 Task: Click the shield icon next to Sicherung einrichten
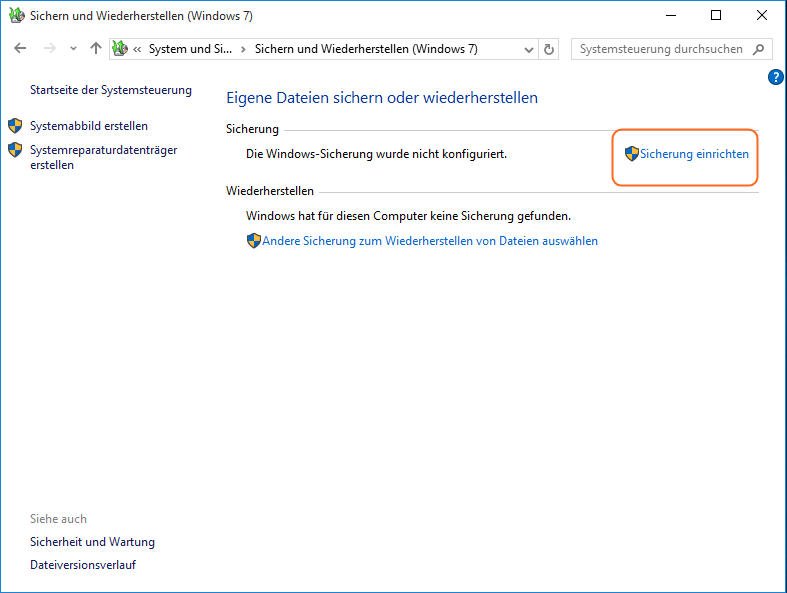tap(631, 154)
